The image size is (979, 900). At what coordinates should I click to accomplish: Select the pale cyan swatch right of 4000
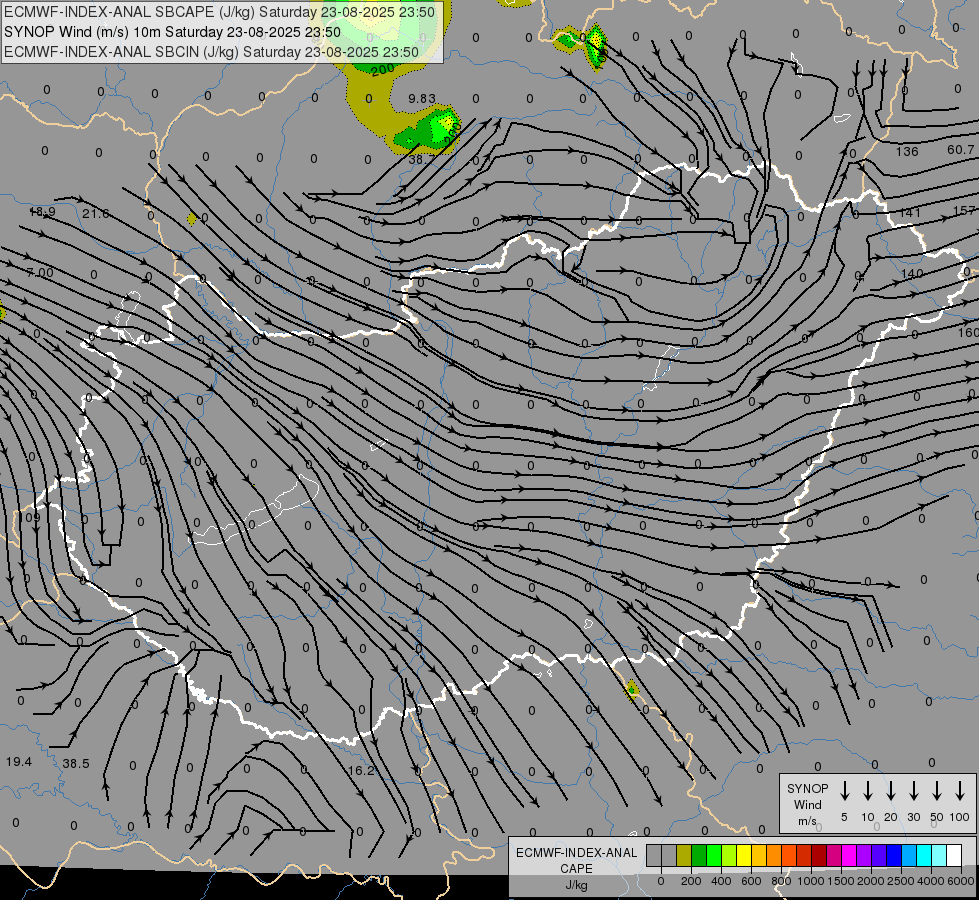pos(940,856)
